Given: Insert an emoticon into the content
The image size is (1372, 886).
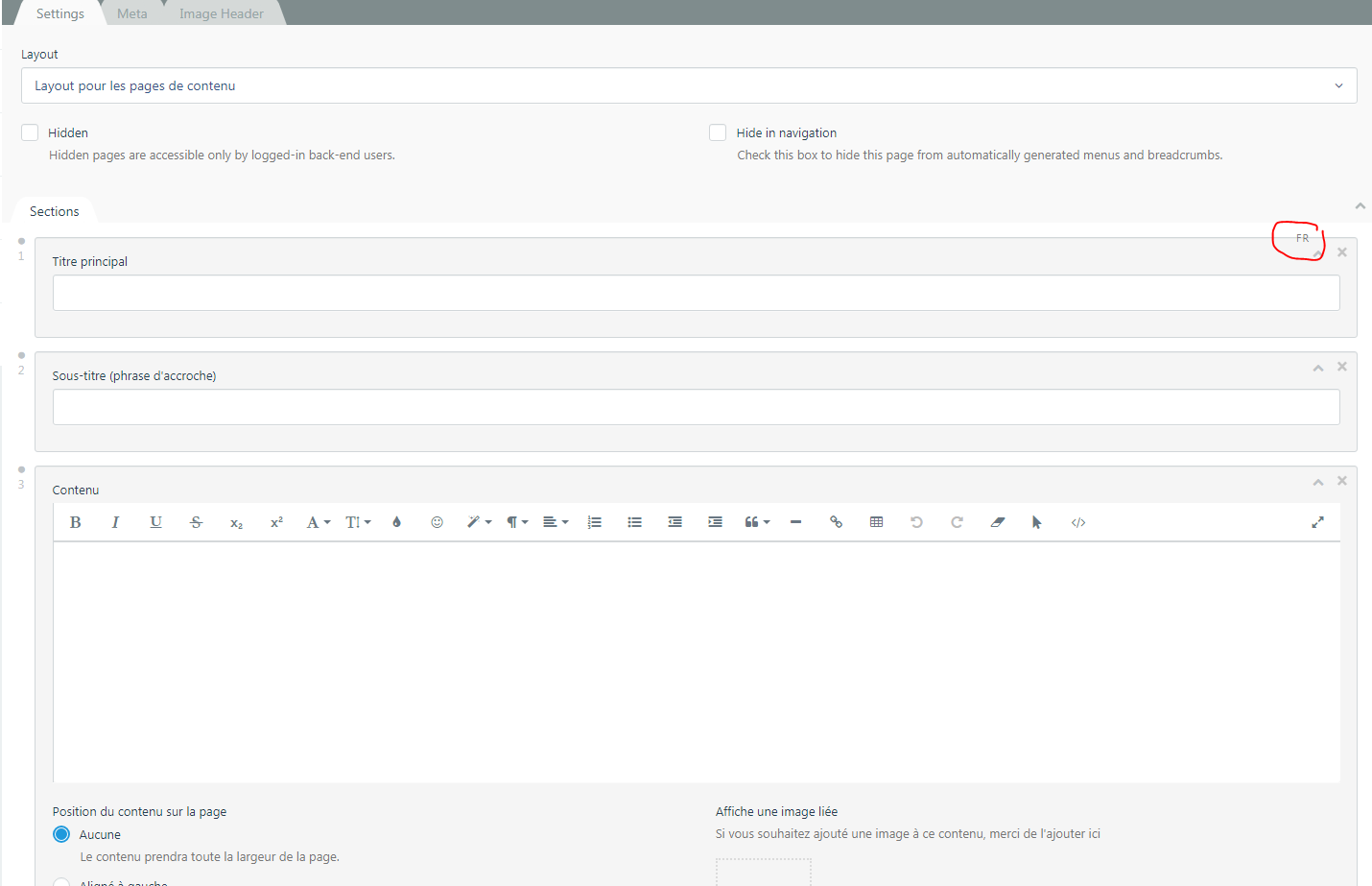Looking at the screenshot, I should click(x=437, y=521).
